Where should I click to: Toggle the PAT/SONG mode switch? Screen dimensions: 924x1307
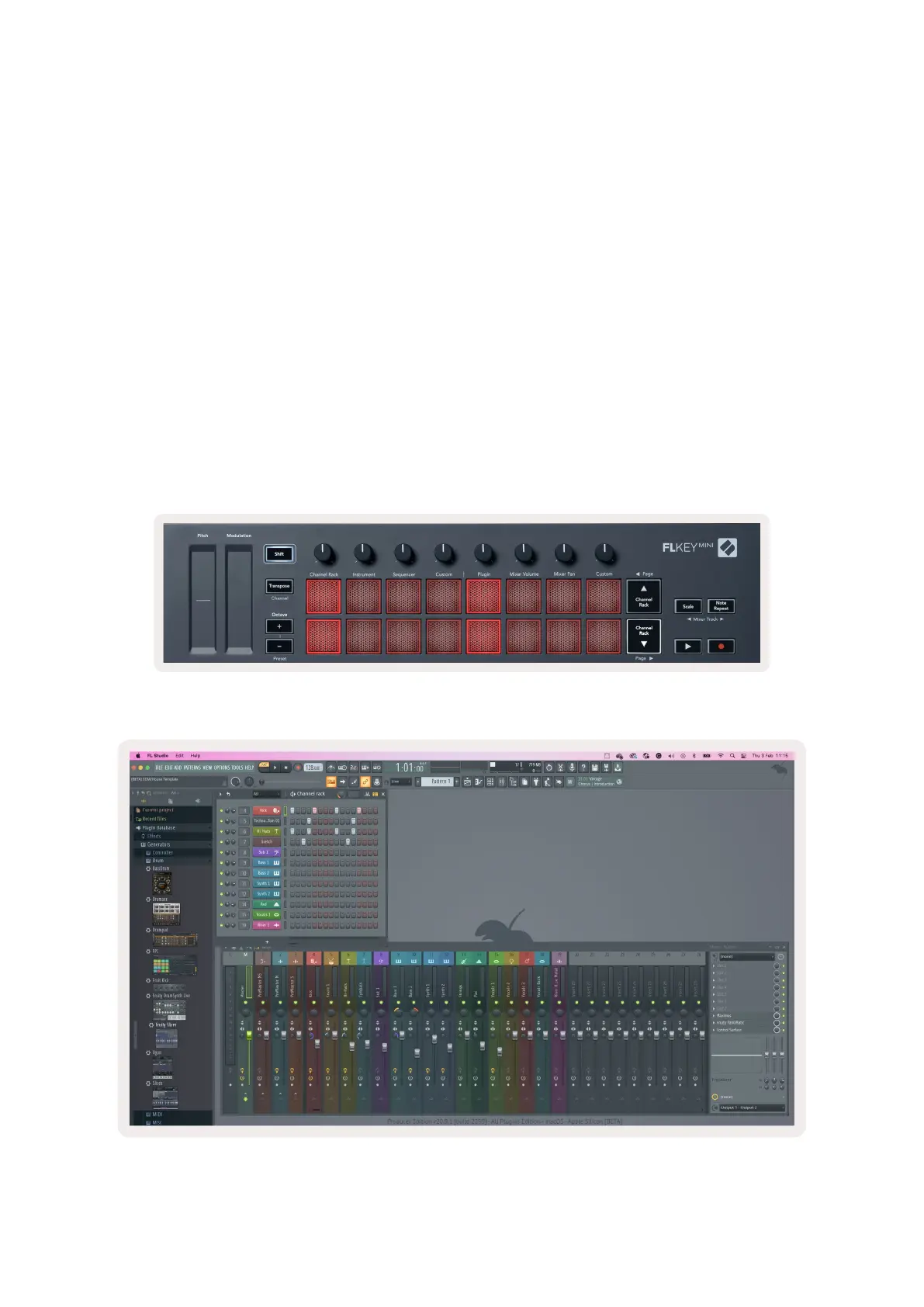[264, 767]
